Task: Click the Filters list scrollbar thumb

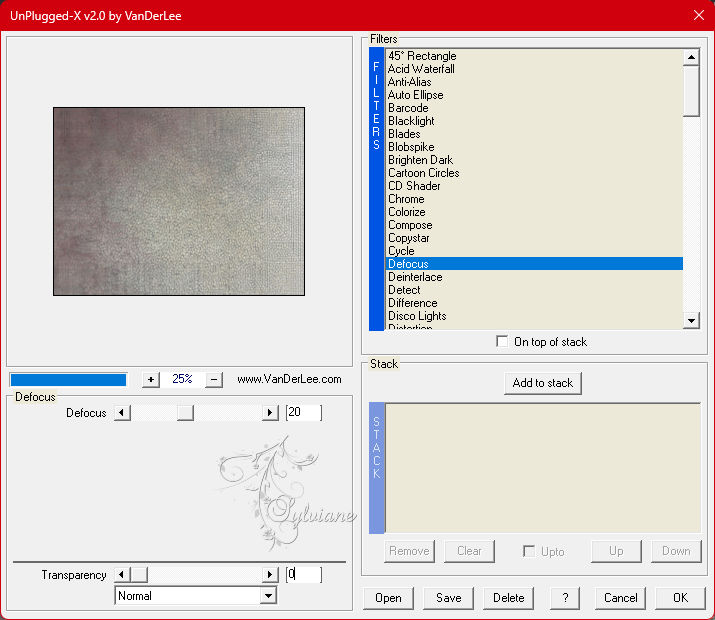Action: (x=691, y=91)
